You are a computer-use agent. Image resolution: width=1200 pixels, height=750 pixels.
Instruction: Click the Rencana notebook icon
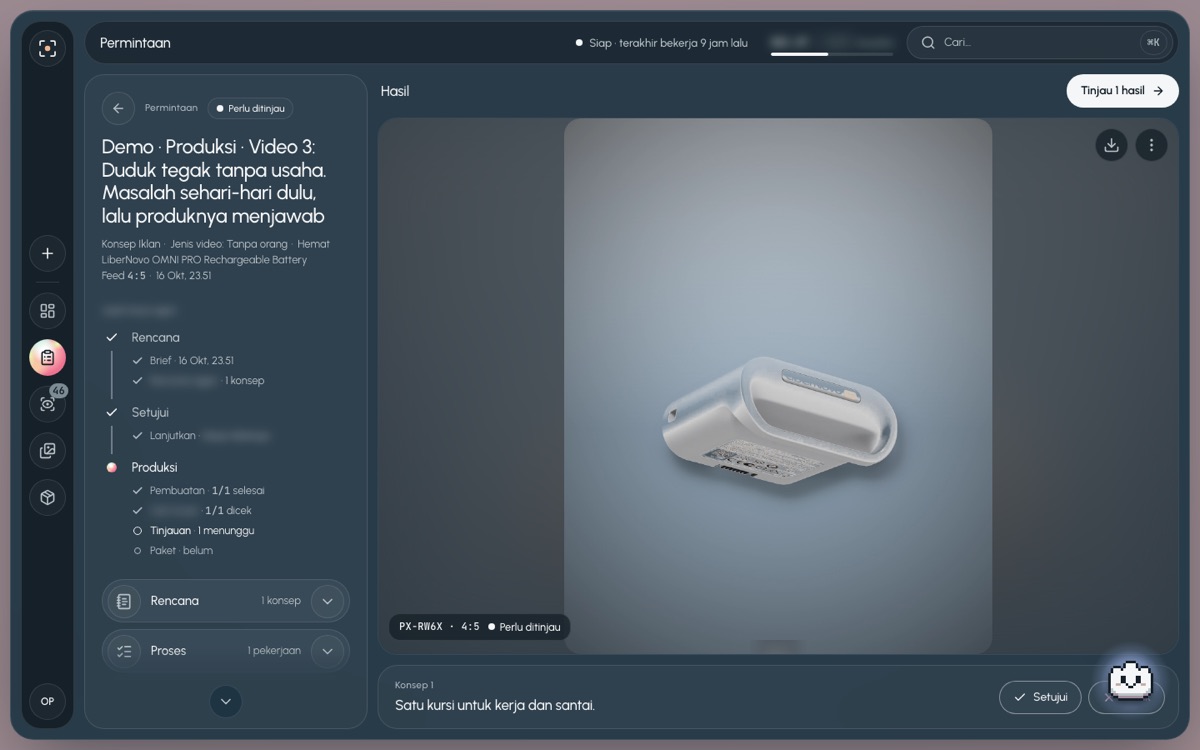[x=124, y=601]
